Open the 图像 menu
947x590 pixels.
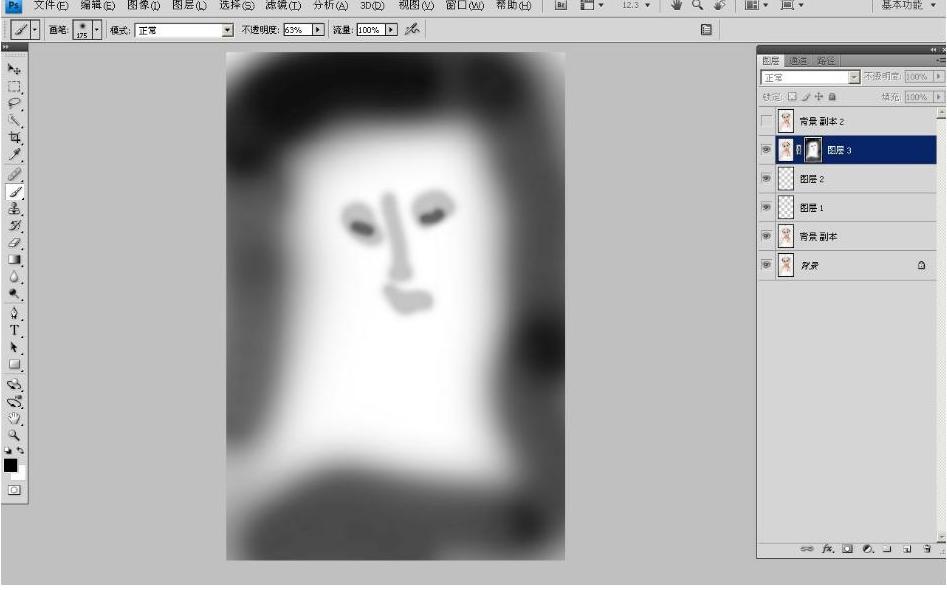[x=143, y=5]
